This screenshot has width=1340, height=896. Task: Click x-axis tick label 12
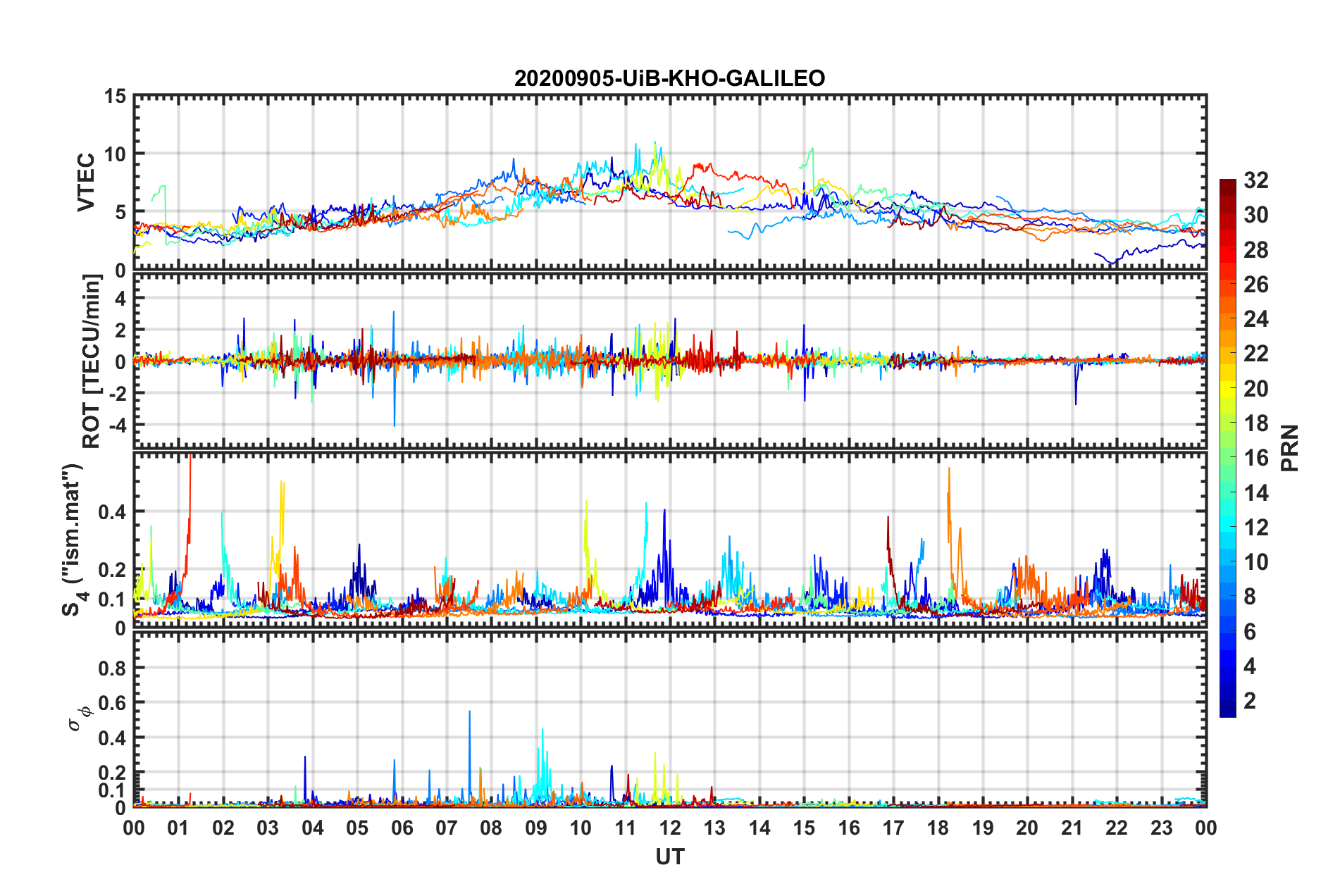(x=670, y=828)
